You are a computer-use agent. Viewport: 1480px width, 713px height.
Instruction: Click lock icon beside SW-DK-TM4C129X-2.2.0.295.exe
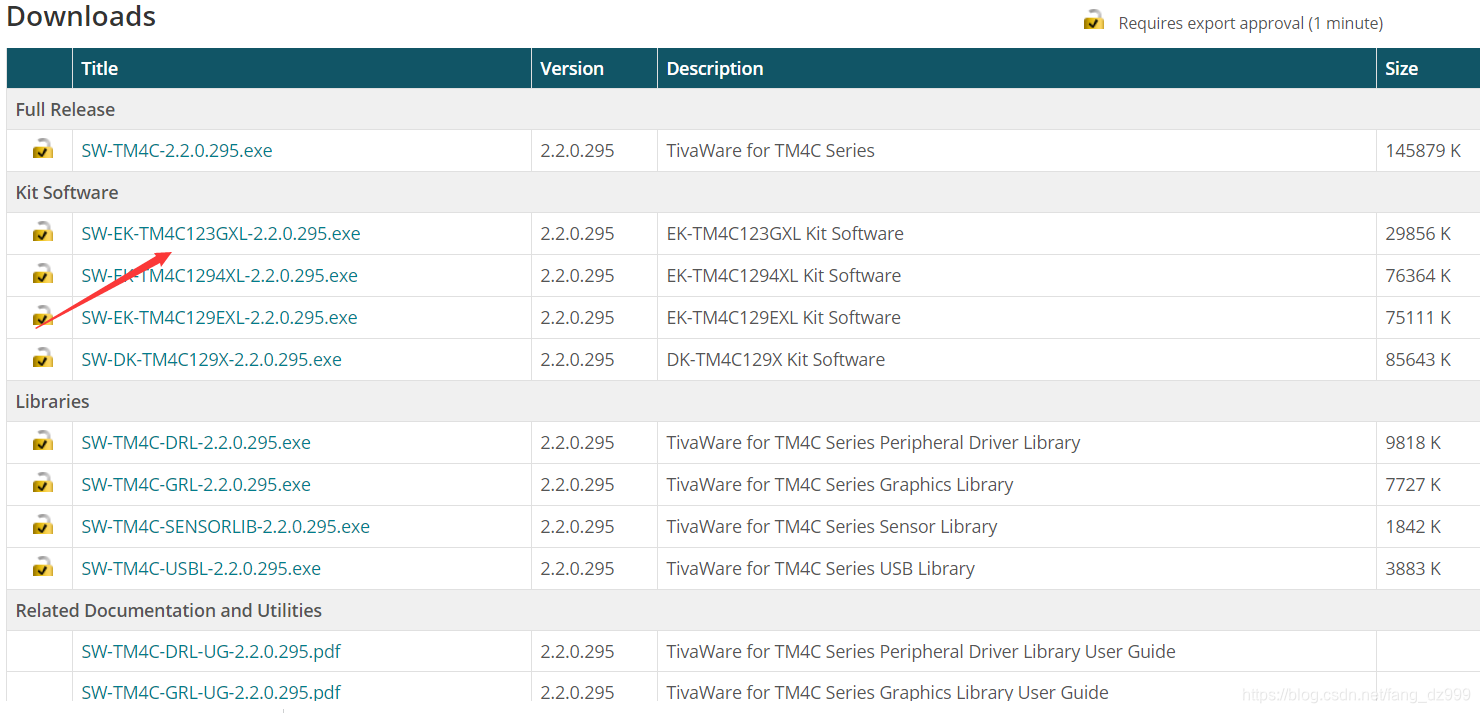pyautogui.click(x=42, y=359)
